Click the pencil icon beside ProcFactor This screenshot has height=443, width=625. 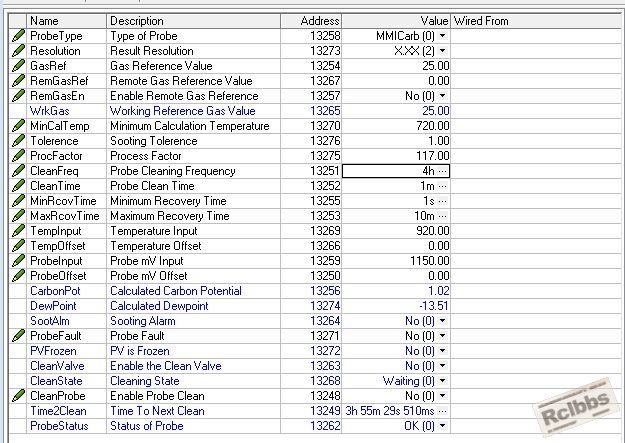point(18,156)
